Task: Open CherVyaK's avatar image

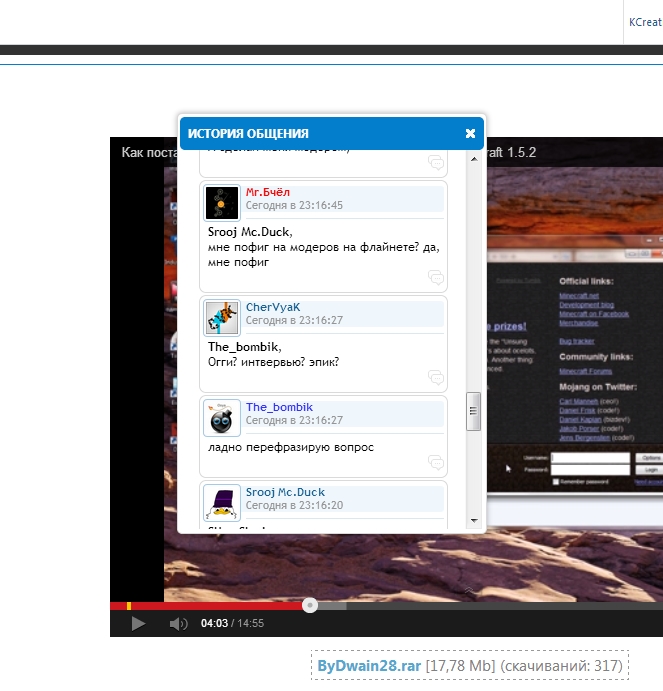Action: click(x=221, y=317)
